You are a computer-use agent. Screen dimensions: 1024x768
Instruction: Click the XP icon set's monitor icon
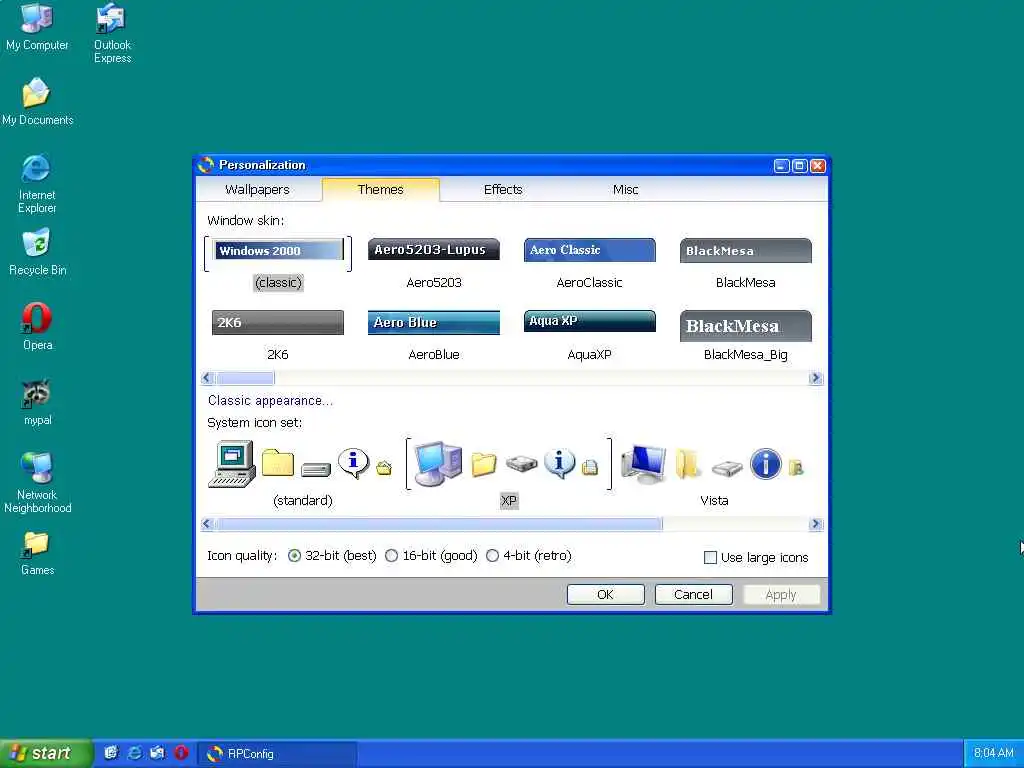click(438, 464)
